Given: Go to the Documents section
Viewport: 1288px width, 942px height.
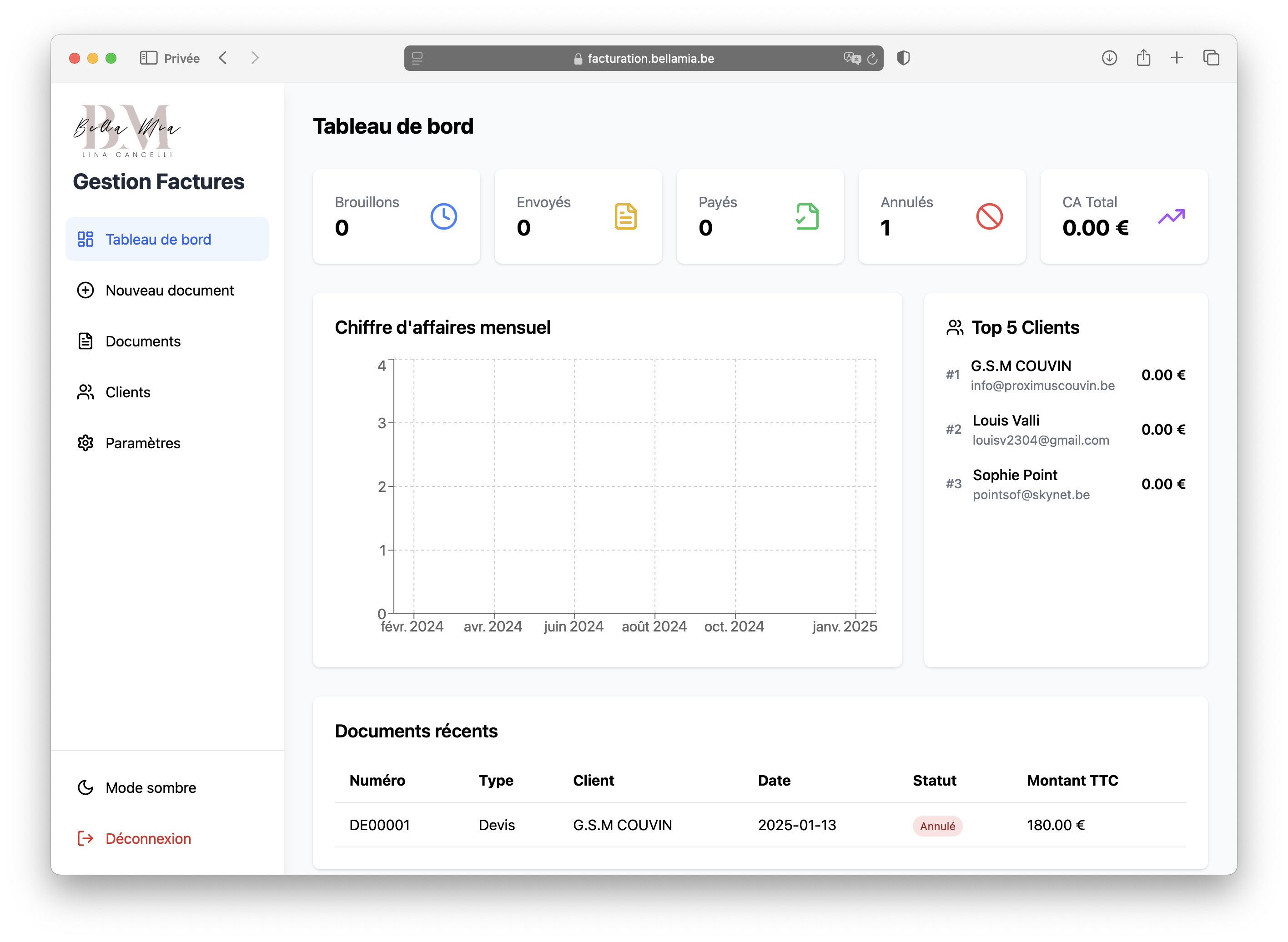Looking at the screenshot, I should 143,341.
